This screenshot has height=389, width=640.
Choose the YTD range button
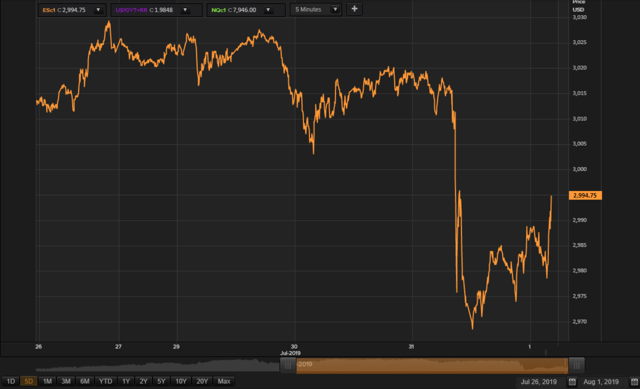[x=106, y=381]
